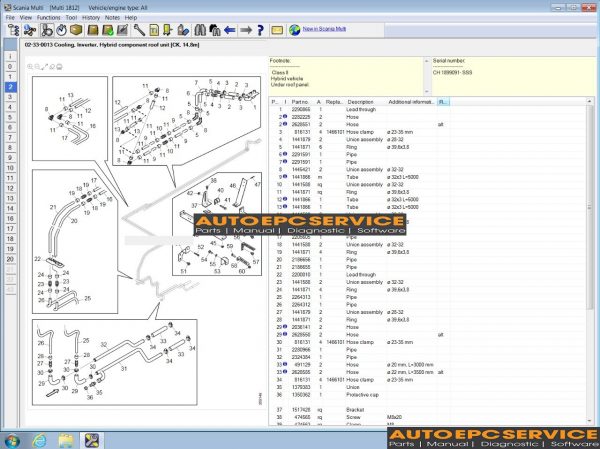Viewport: 600px width, 449px height.
Task: Open Internet Explorer from taskbar
Action: (x=39, y=441)
